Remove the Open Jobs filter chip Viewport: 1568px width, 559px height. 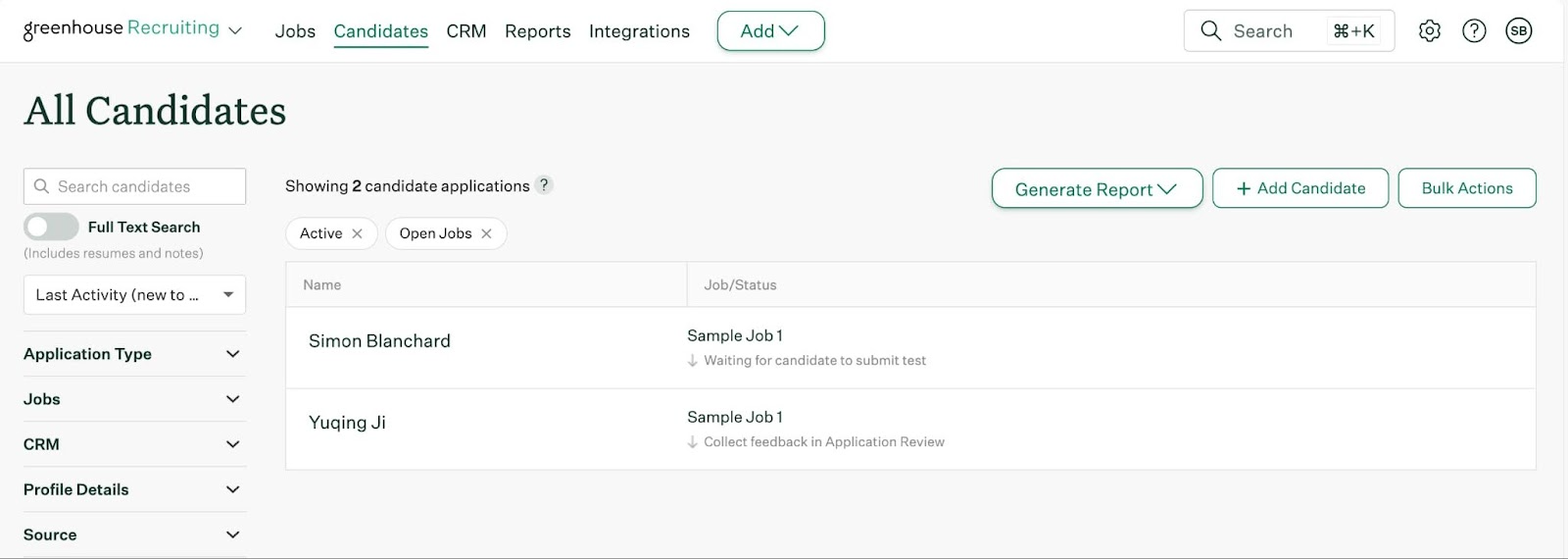[x=486, y=233]
